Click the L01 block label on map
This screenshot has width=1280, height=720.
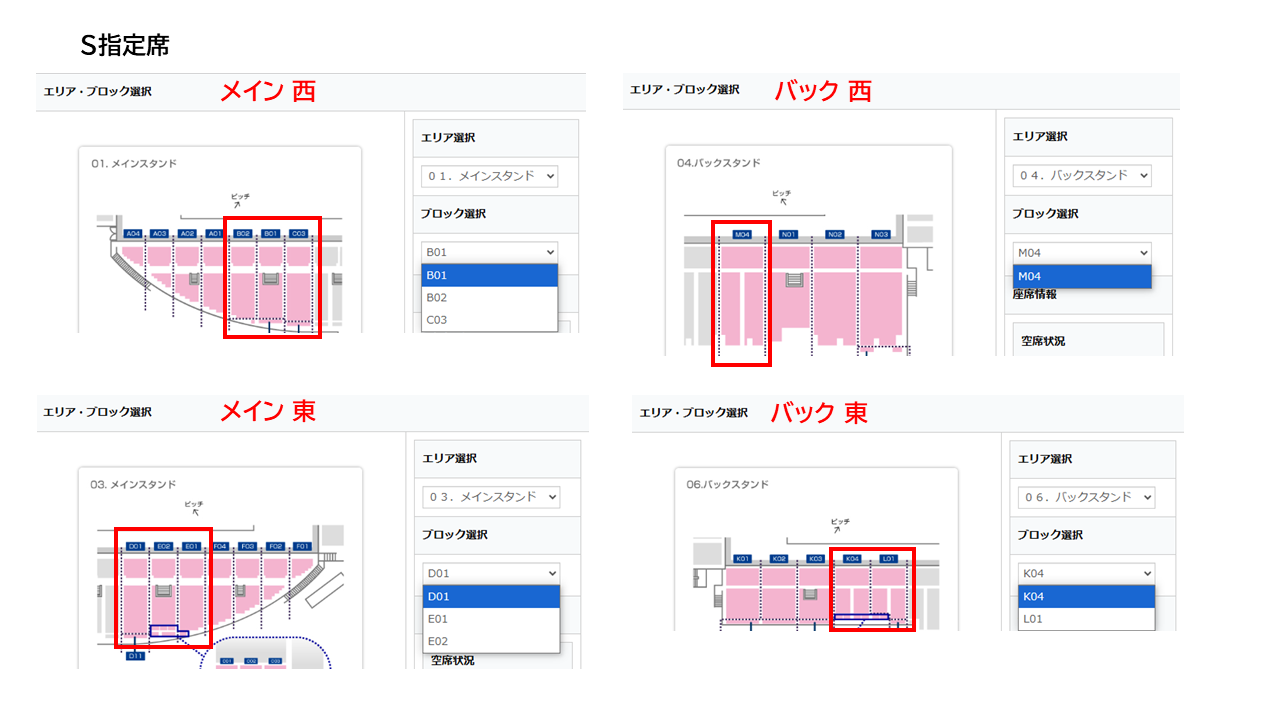pyautogui.click(x=889, y=559)
